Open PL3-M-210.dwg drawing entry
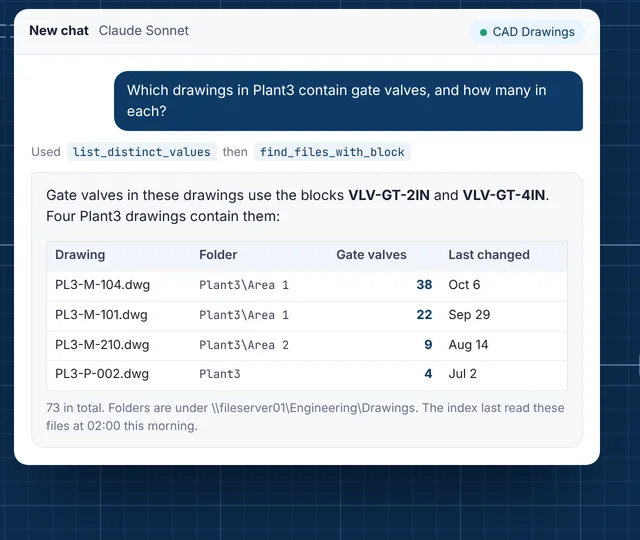This screenshot has height=540, width=640. [102, 344]
